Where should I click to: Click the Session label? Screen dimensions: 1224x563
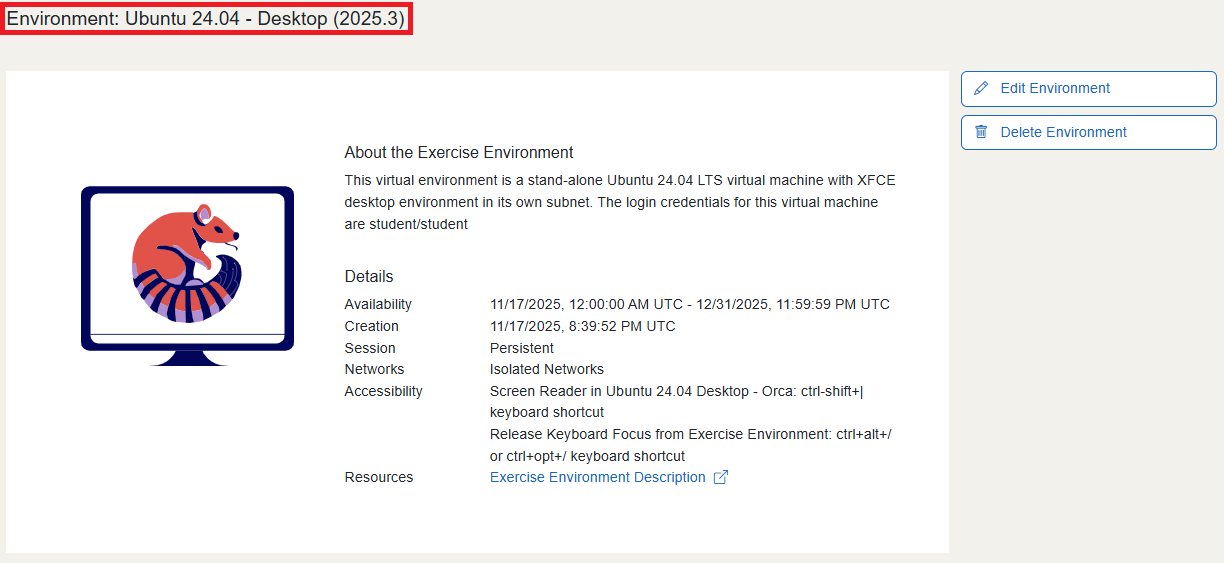[x=370, y=348]
